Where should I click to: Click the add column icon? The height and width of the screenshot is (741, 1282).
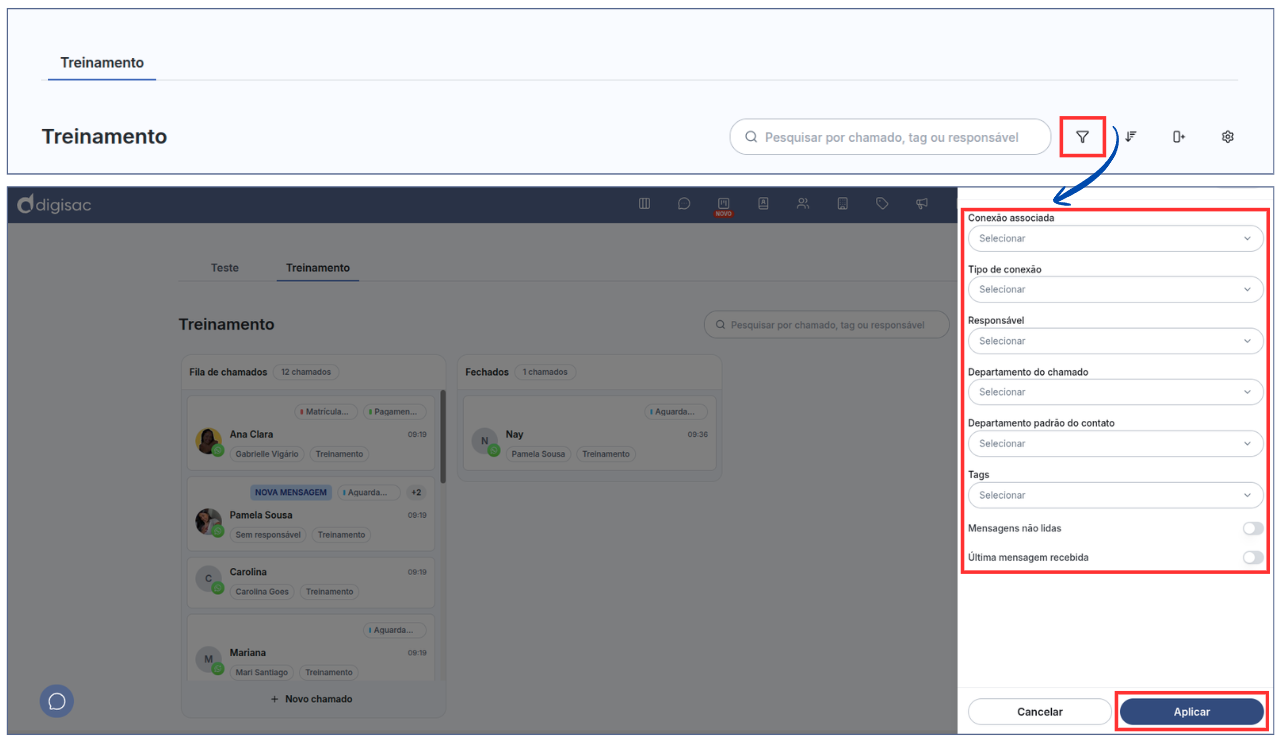tap(1179, 137)
